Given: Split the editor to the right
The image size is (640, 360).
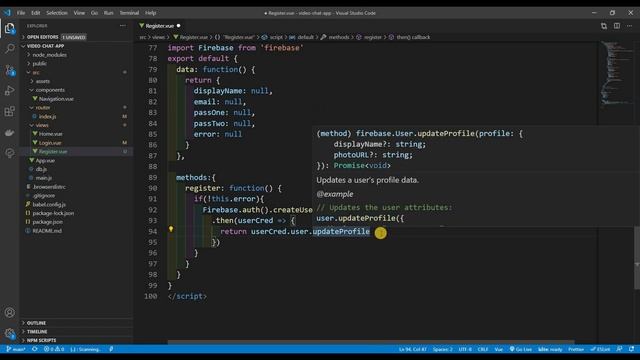Looking at the screenshot, I should coord(617,26).
